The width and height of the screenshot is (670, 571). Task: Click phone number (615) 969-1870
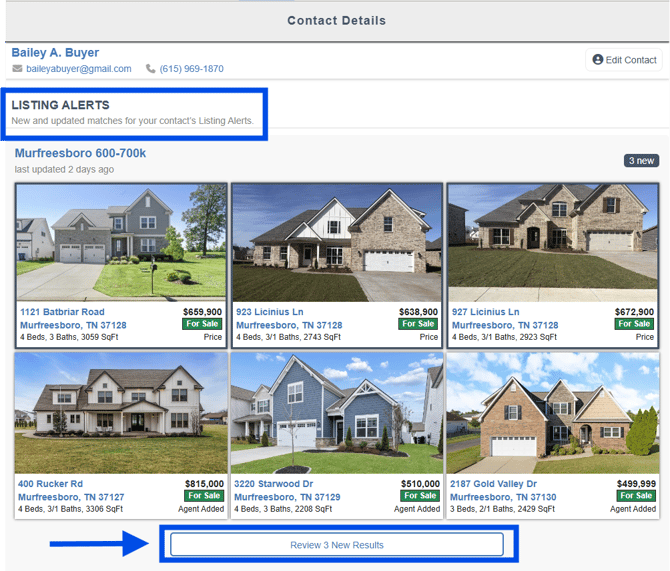tap(191, 69)
